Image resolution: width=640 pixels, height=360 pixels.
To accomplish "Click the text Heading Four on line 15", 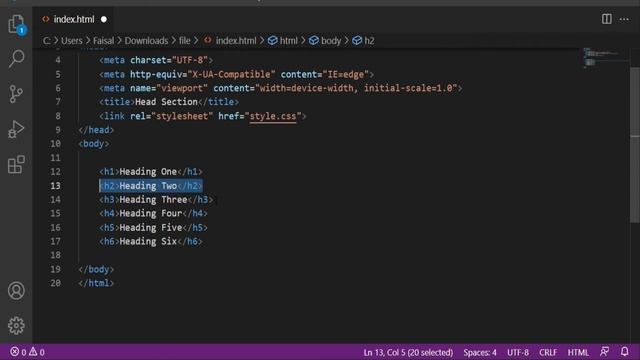I will point(151,213).
